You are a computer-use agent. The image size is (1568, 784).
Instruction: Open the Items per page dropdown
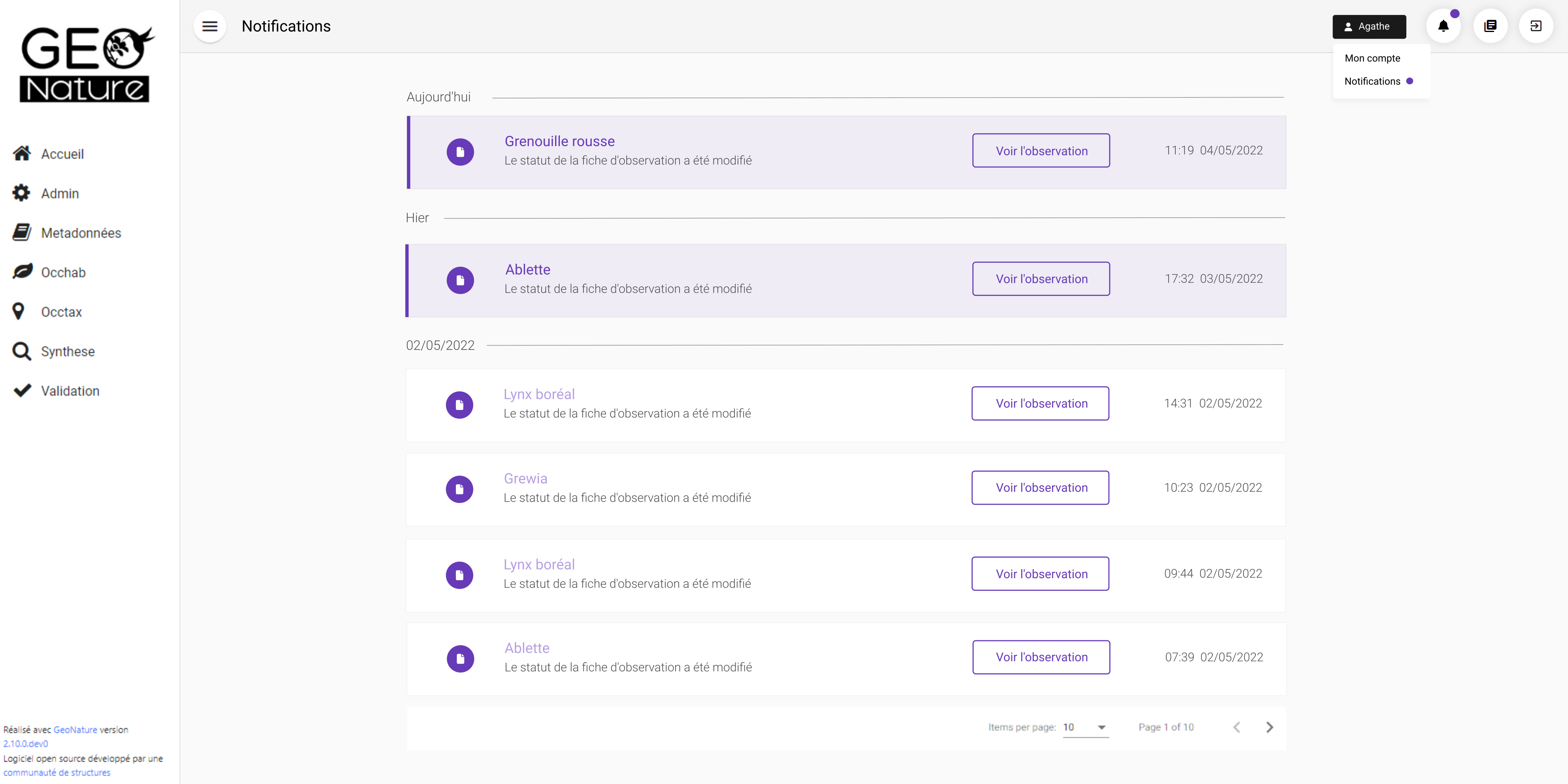click(x=1085, y=728)
